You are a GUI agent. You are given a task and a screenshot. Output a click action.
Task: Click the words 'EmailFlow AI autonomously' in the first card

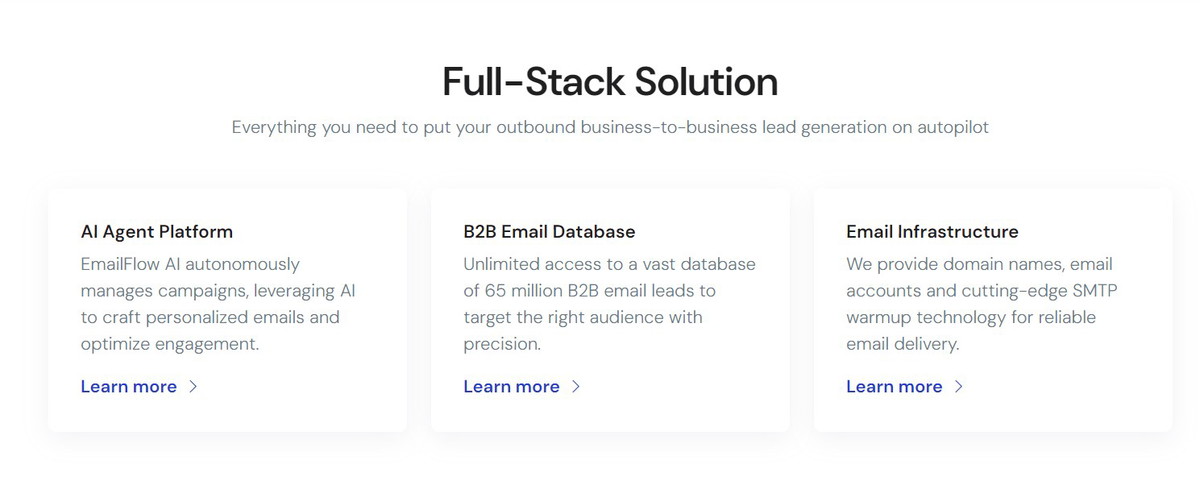coord(190,264)
